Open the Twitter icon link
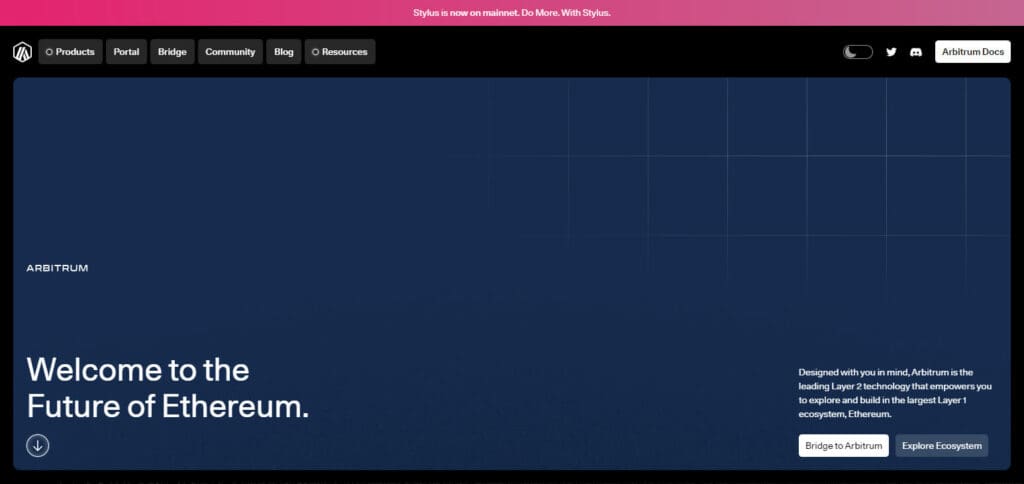Viewport: 1024px width, 484px height. pyautogui.click(x=891, y=52)
